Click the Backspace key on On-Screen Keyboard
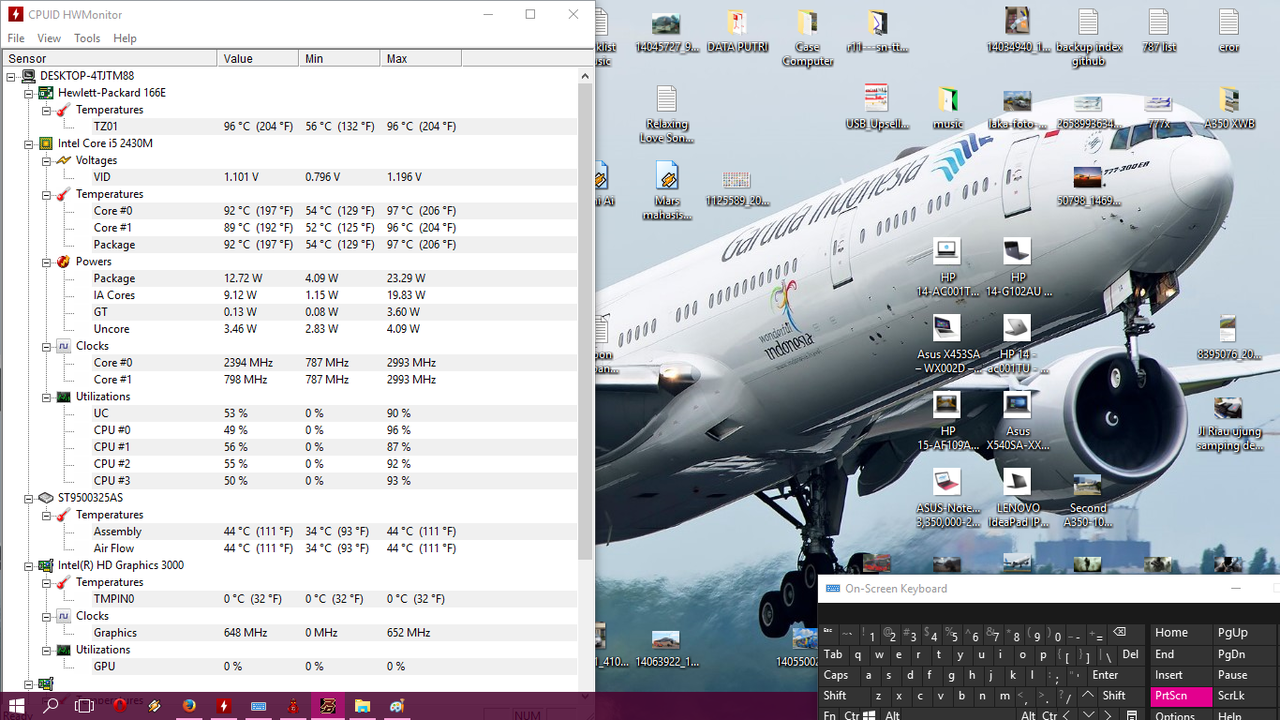 click(1119, 633)
